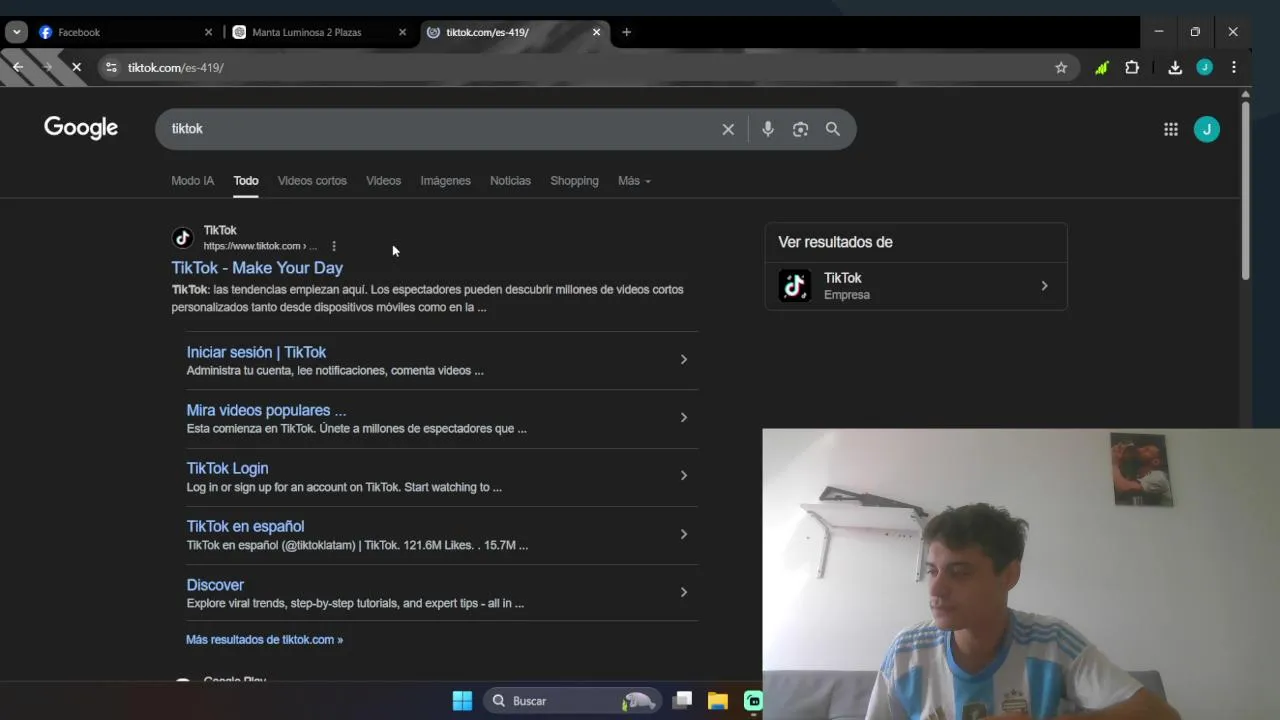Screen dimensions: 1280x720
Task: Open the tab search dropdown arrow
Action: pos(16,32)
